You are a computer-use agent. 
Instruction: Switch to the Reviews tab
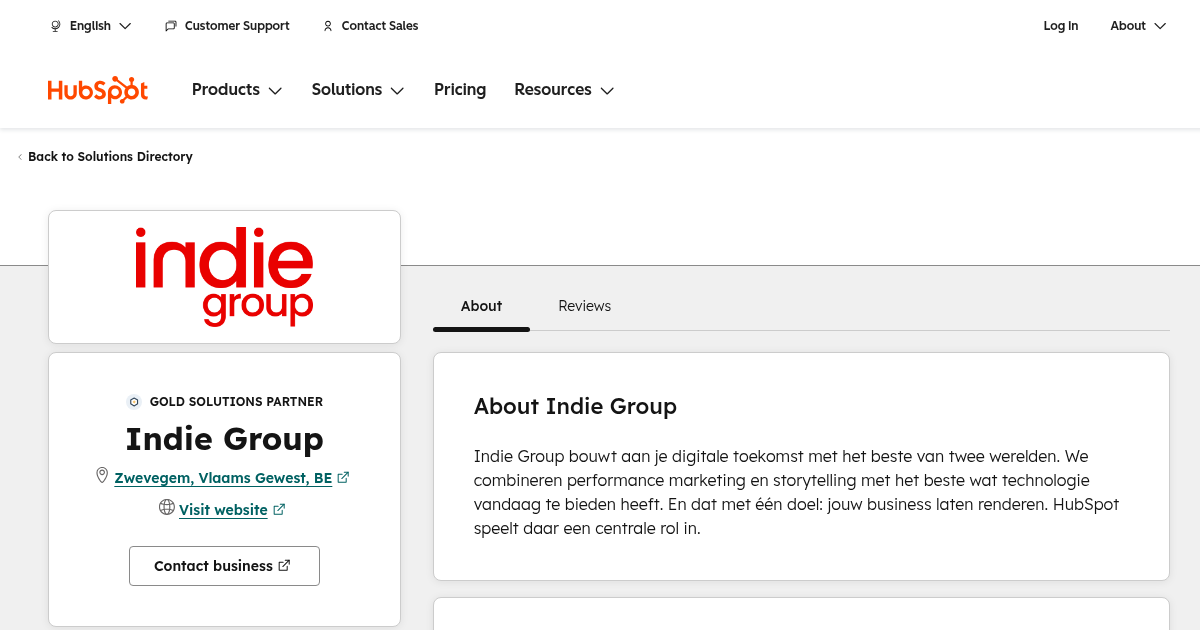point(584,306)
